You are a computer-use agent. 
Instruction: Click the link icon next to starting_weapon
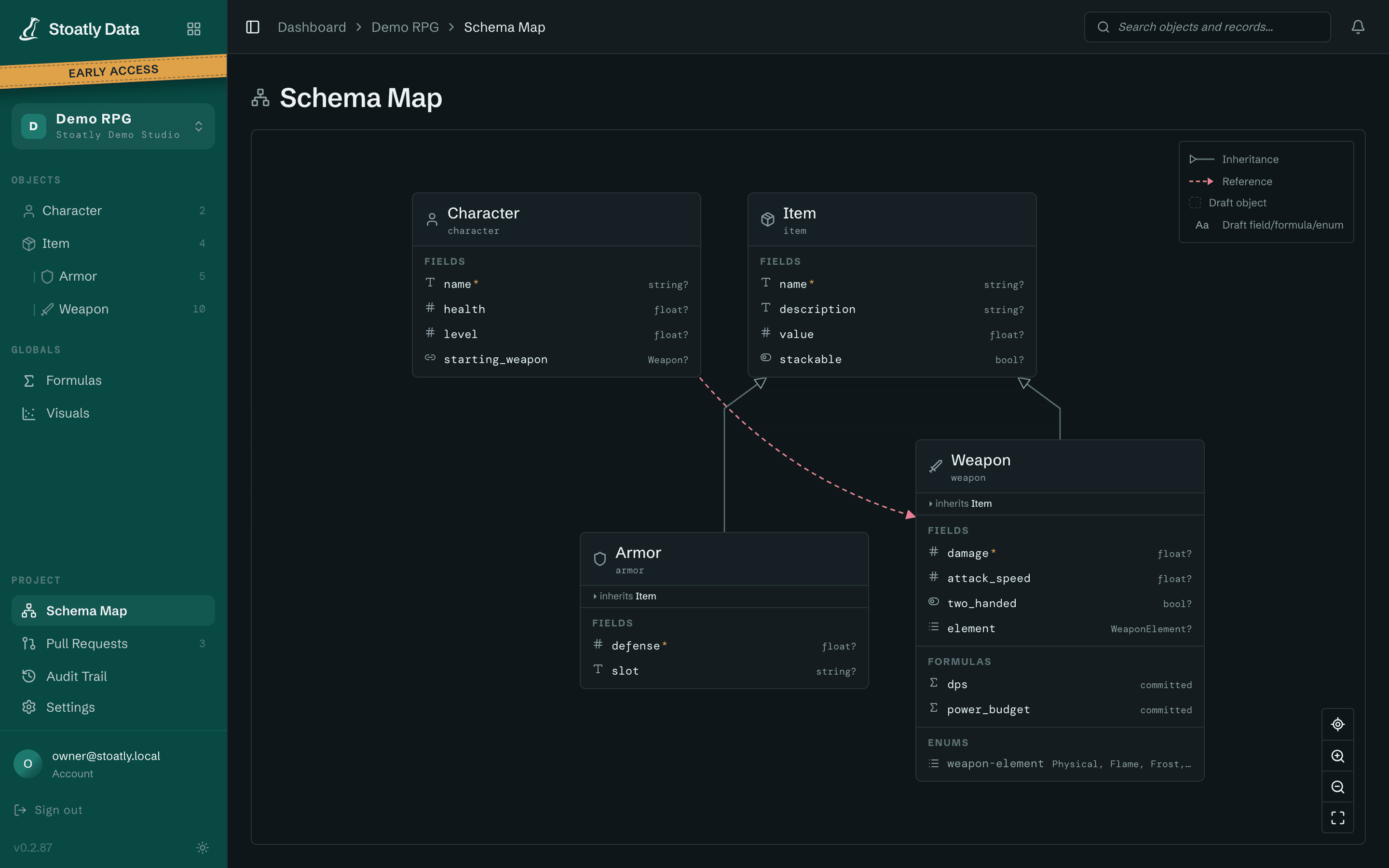pos(430,358)
